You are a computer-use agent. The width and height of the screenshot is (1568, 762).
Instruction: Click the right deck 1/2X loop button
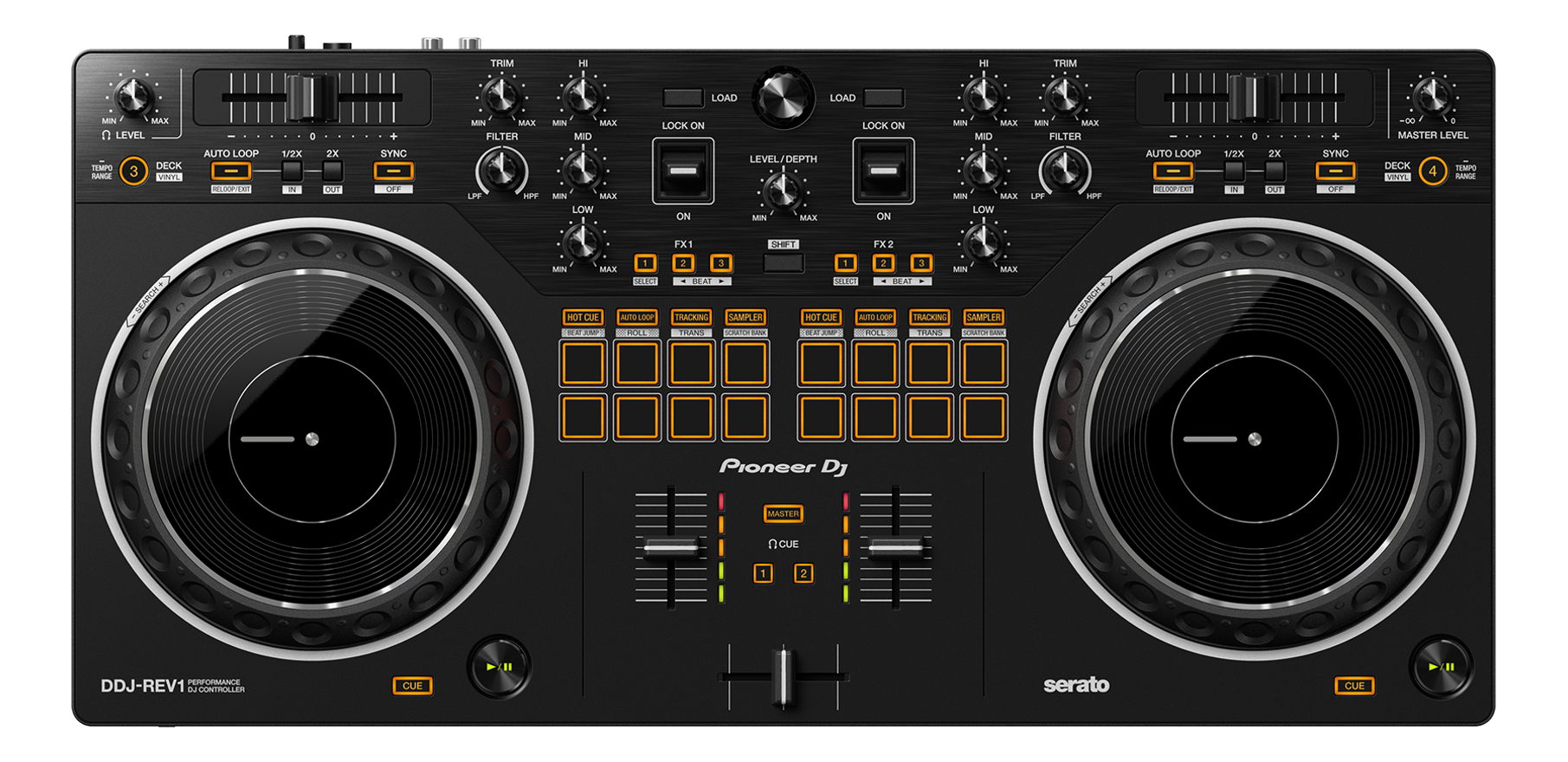(x=1234, y=171)
